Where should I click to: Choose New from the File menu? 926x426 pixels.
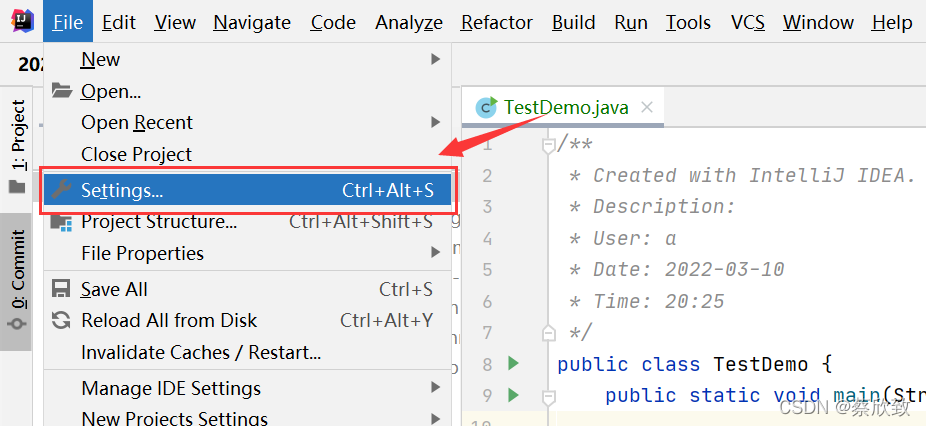247,59
